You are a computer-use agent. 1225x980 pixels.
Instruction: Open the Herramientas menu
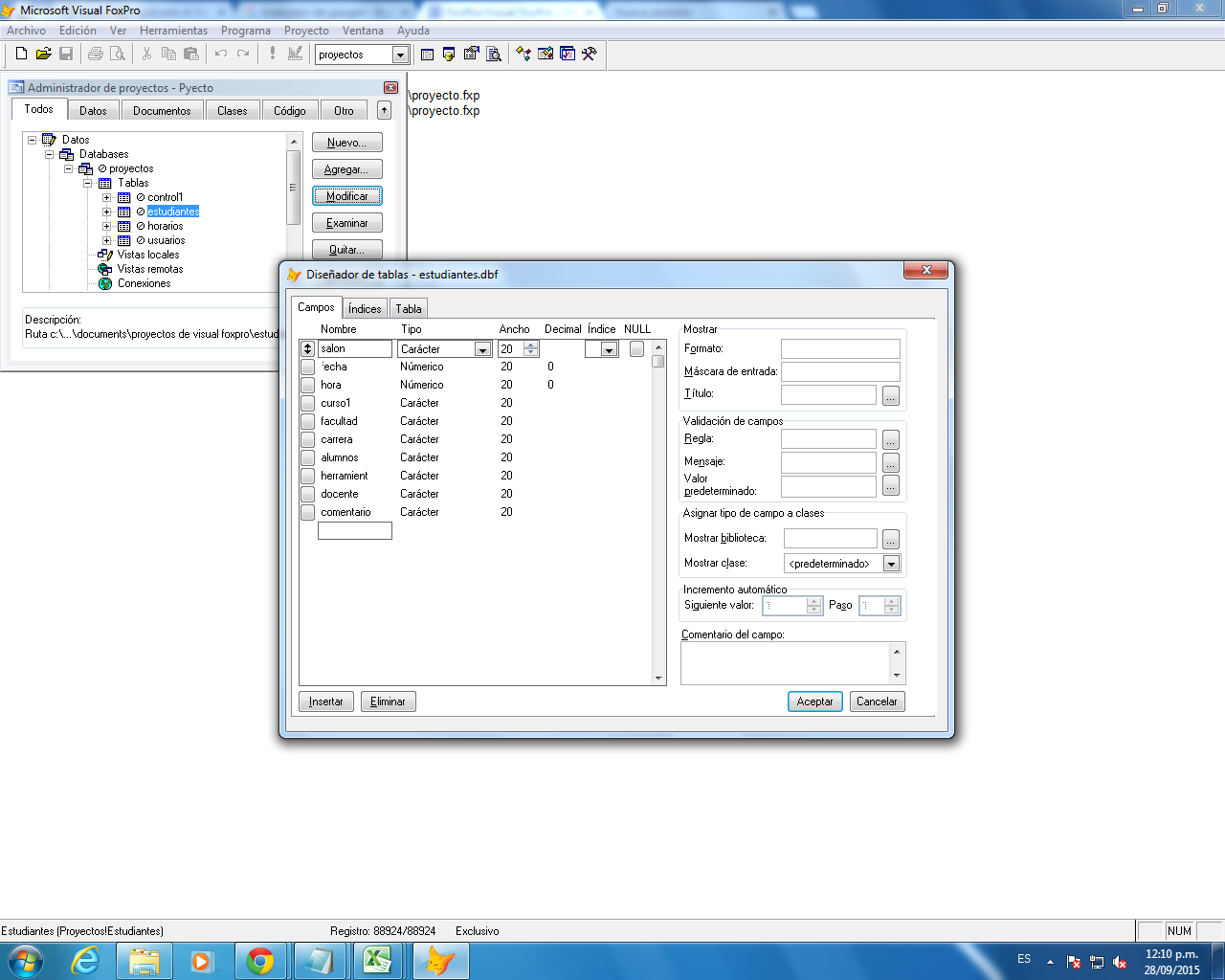tap(173, 31)
